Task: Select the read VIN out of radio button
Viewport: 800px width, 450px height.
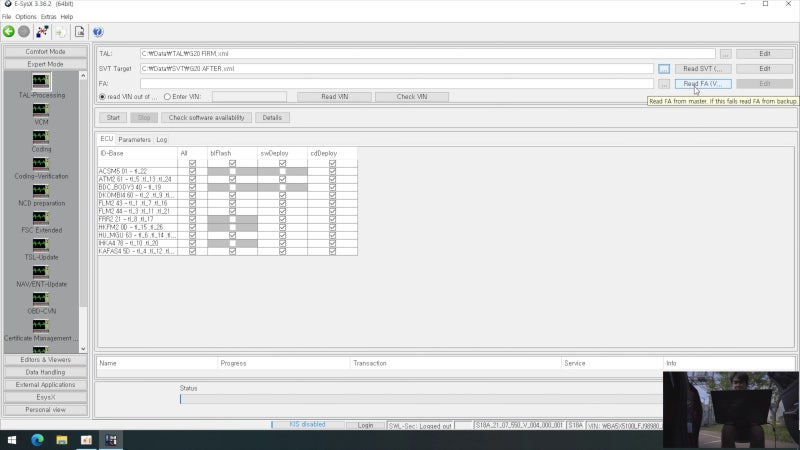Action: click(x=103, y=96)
